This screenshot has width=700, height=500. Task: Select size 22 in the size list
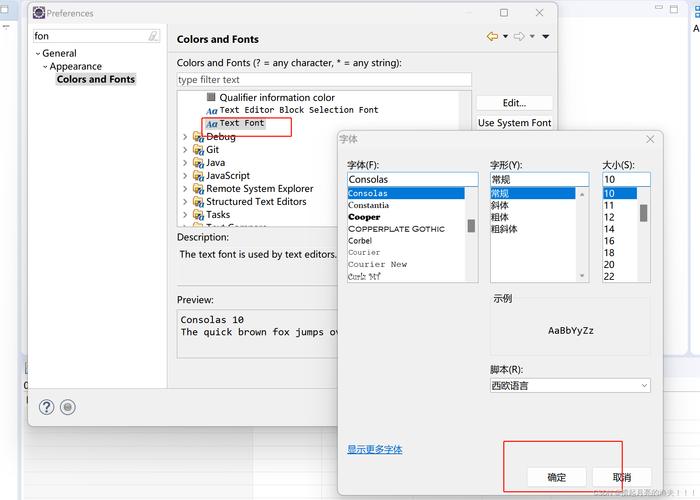coord(609,276)
